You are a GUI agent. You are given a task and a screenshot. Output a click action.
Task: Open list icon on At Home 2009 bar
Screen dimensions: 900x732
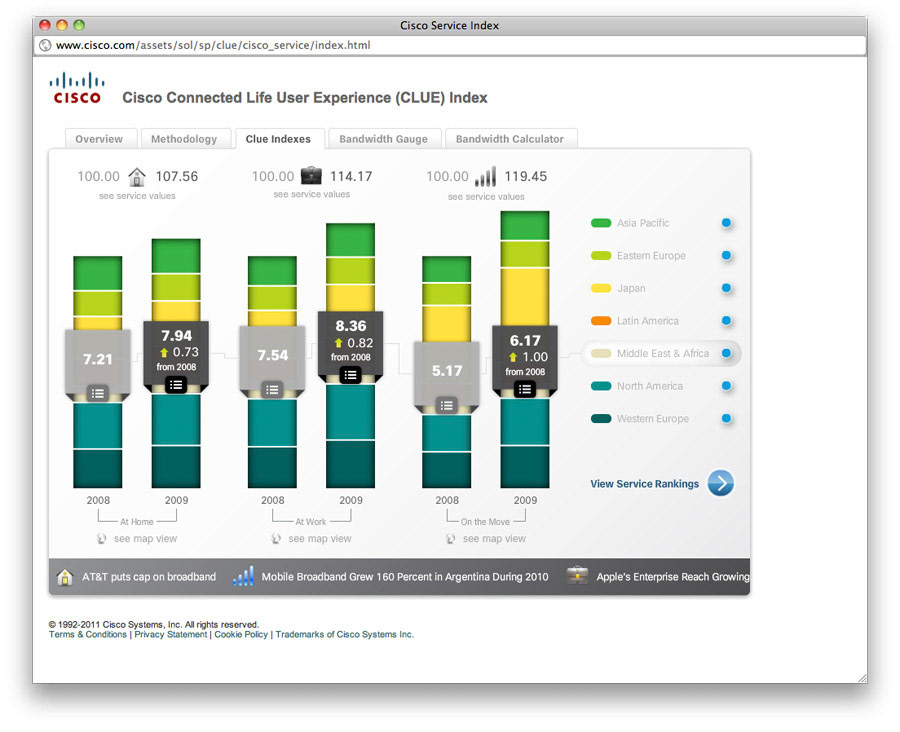(x=176, y=385)
